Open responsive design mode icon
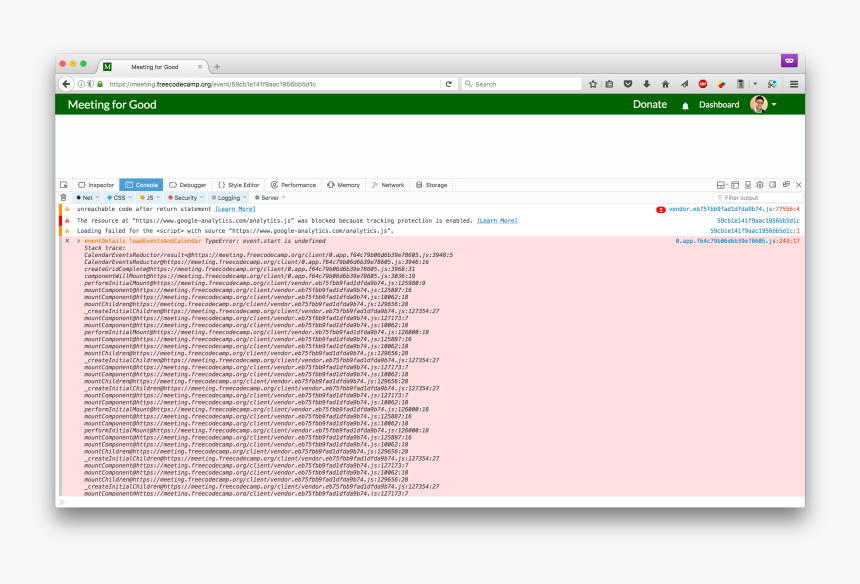The image size is (860, 584). (748, 185)
